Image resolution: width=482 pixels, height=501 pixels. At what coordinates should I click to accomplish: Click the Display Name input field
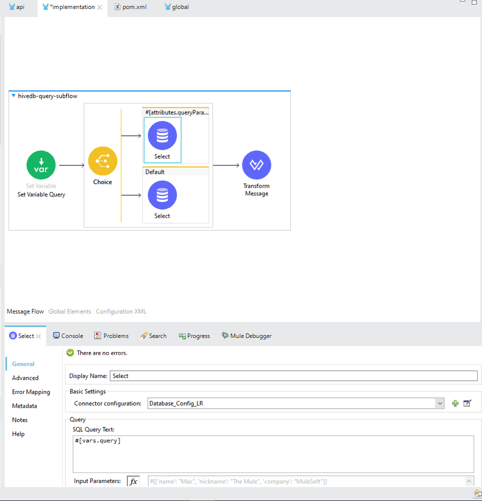pyautogui.click(x=294, y=376)
